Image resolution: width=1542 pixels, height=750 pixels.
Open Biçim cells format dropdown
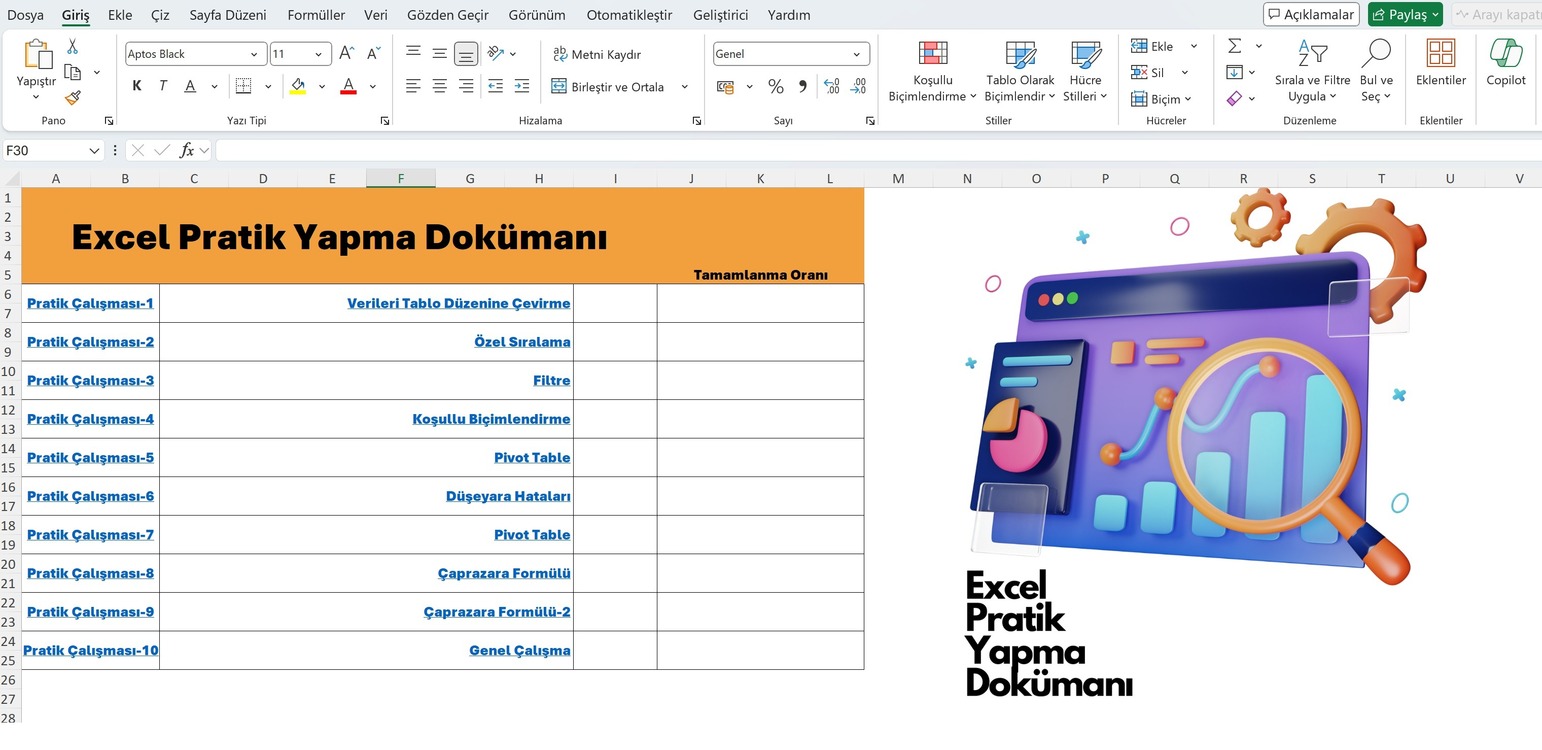point(1162,99)
